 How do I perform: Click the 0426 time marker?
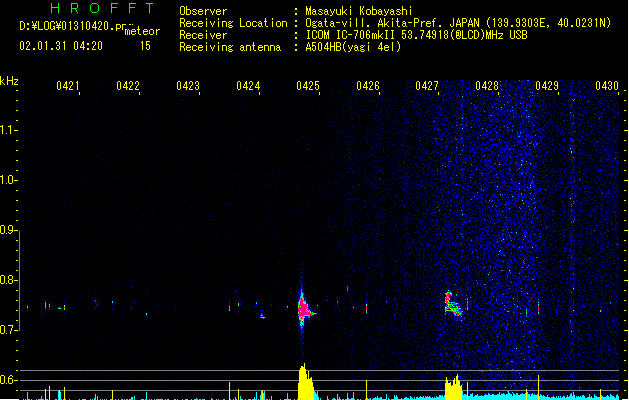point(368,85)
